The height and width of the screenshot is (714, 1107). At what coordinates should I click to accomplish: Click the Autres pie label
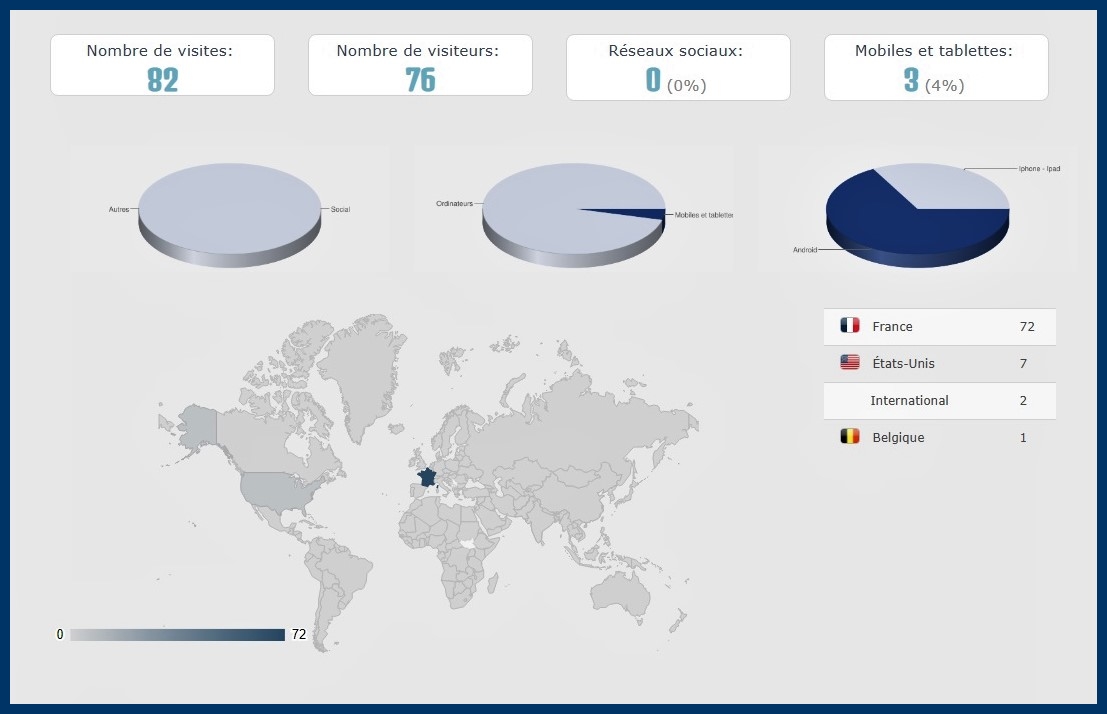119,209
